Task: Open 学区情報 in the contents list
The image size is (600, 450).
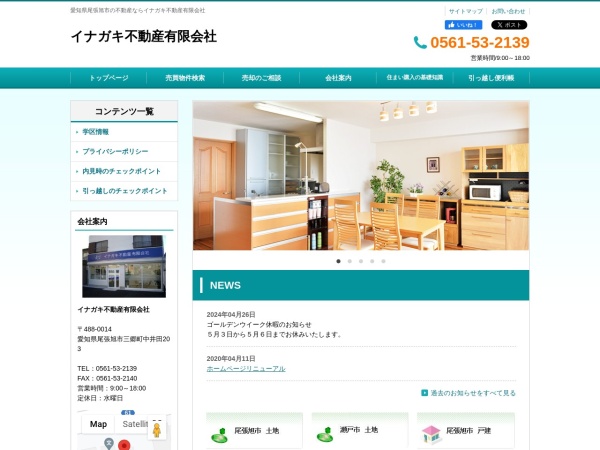Action: click(95, 132)
